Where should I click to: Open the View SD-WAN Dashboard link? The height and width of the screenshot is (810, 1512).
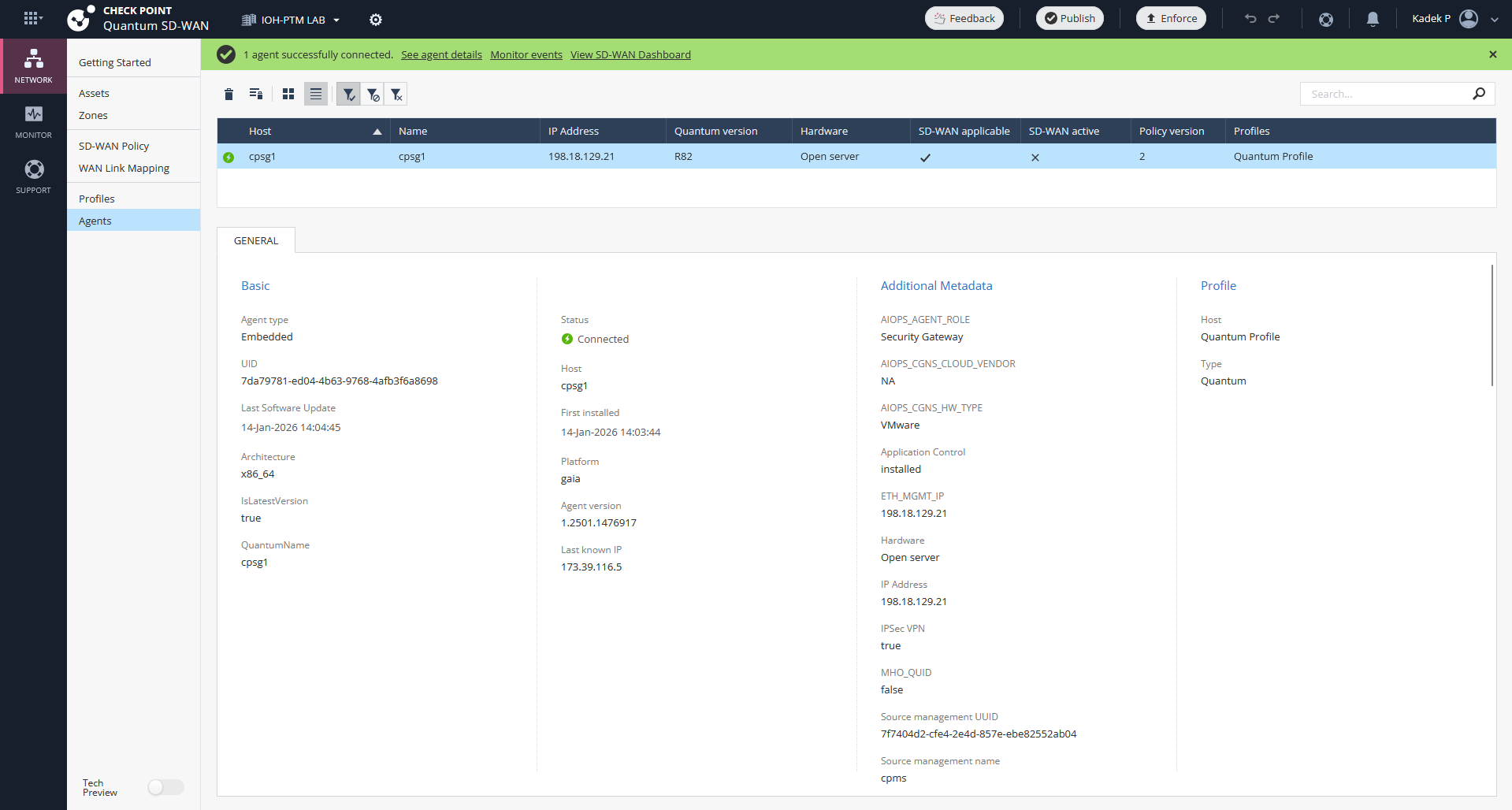click(630, 54)
